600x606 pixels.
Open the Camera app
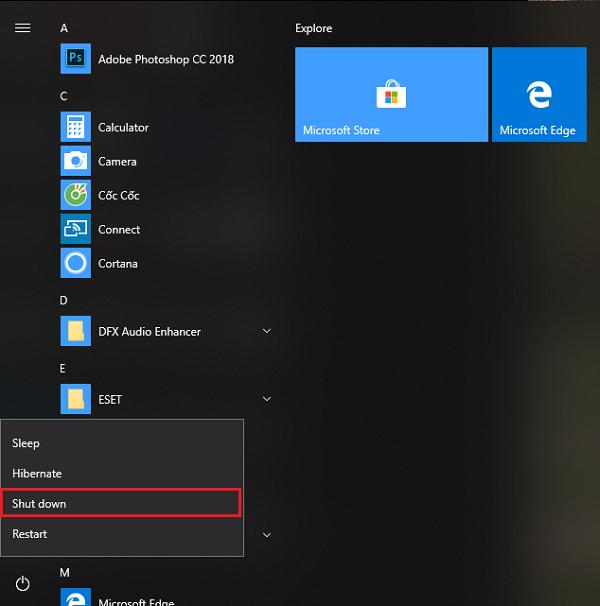click(x=117, y=162)
